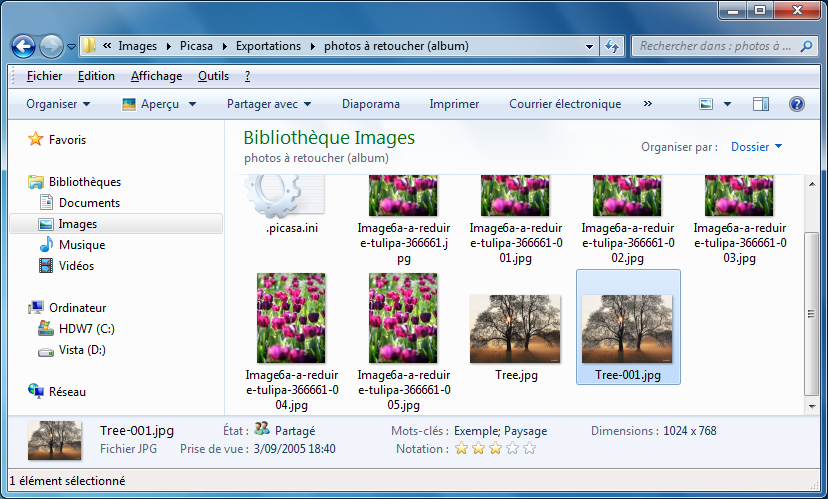
Task: Click the change view icon
Action: coord(706,104)
